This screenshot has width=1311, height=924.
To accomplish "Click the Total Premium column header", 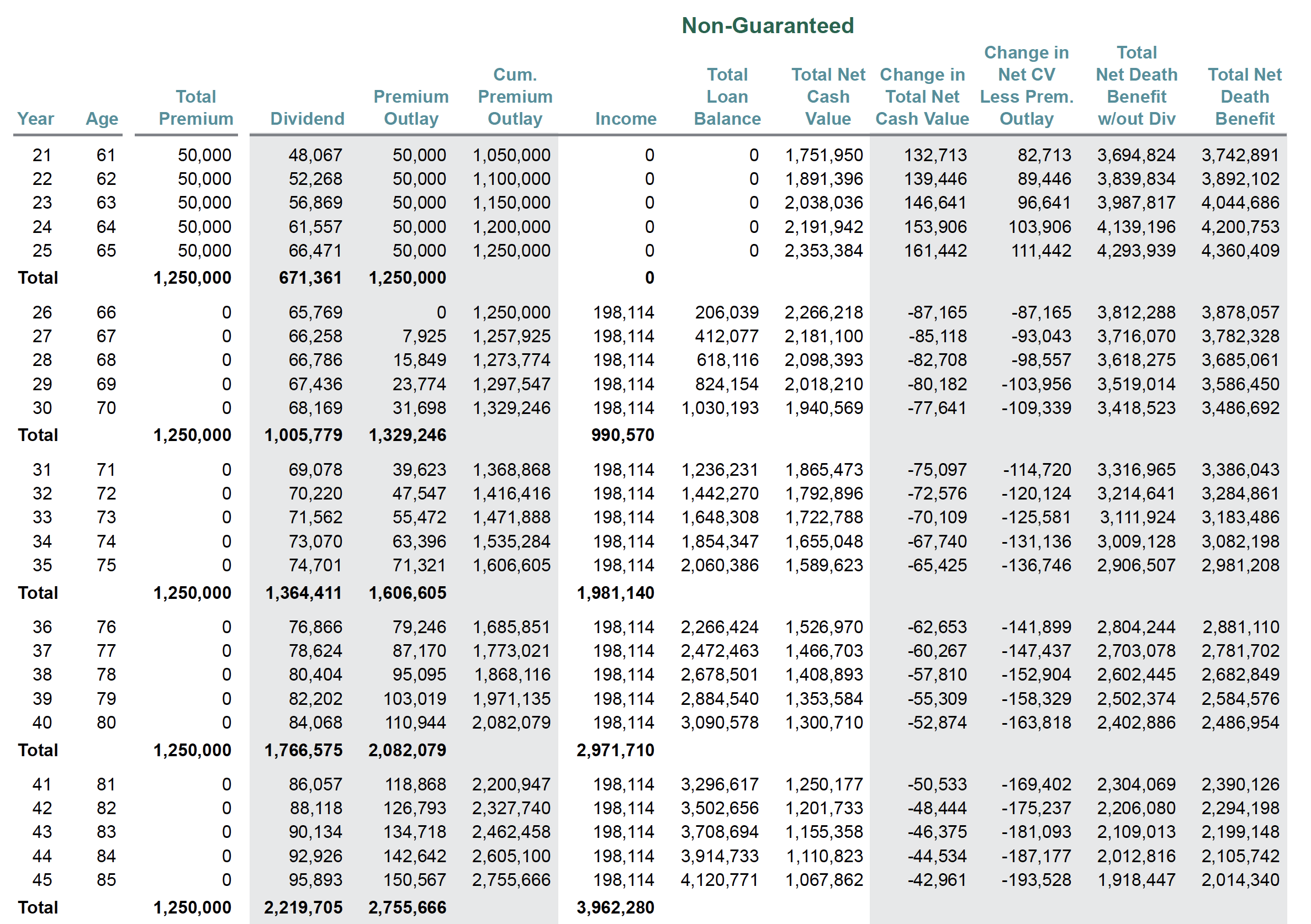I will point(196,107).
